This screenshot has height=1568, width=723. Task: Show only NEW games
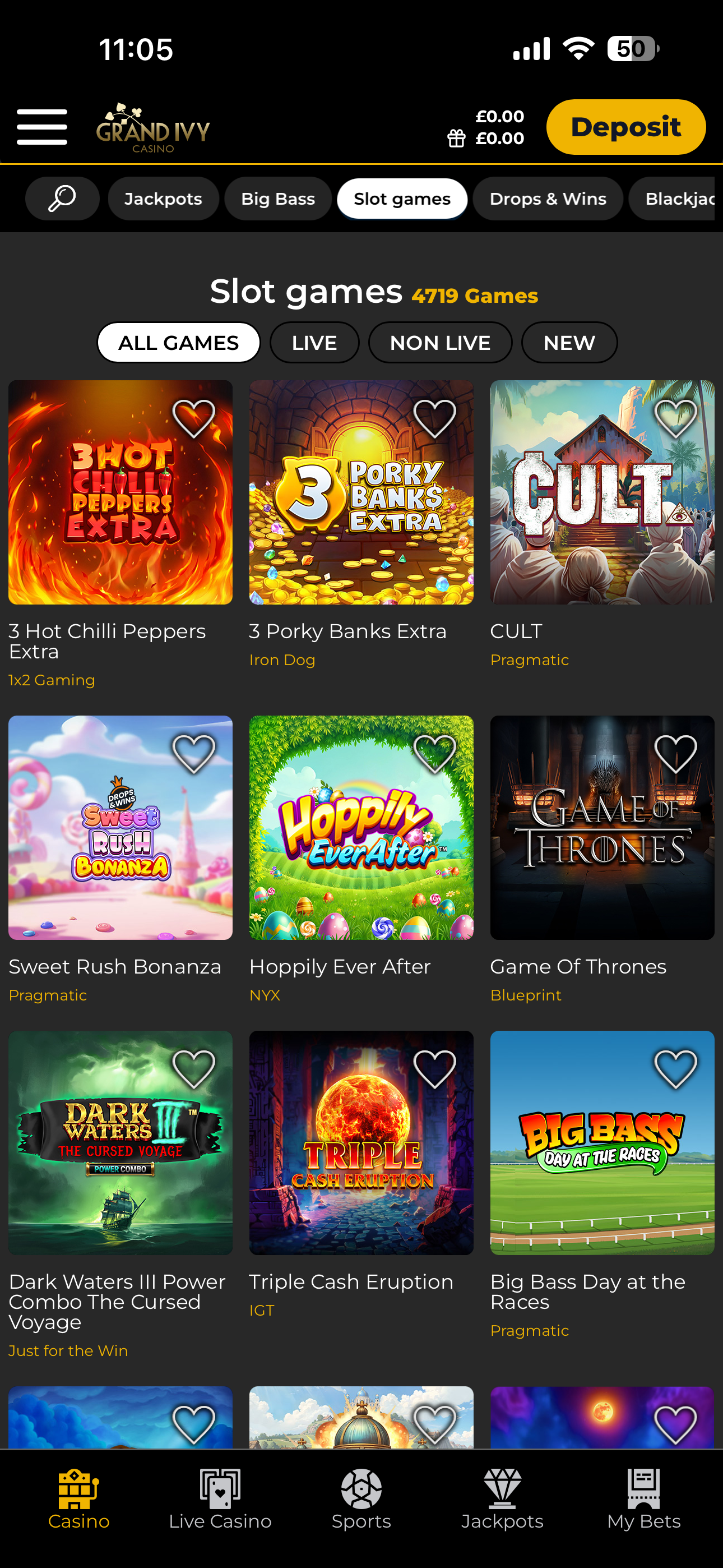(569, 343)
